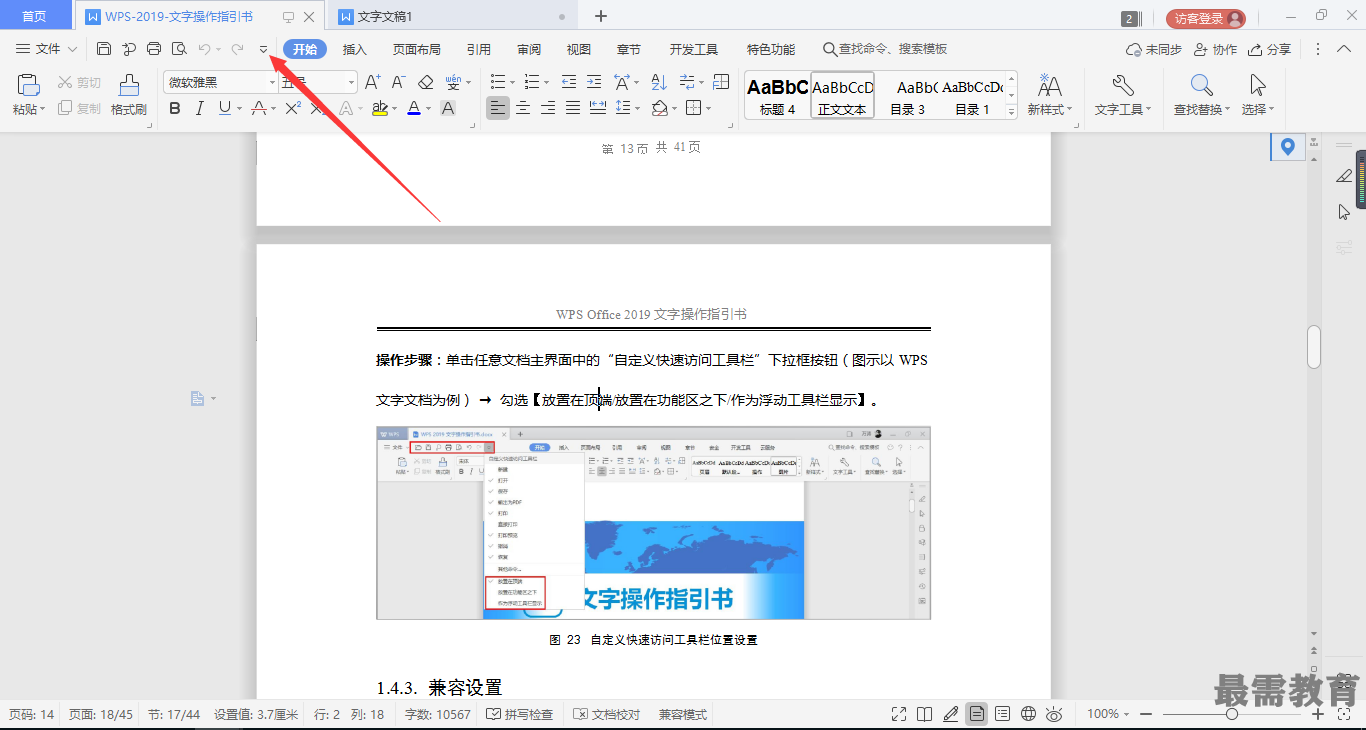The image size is (1366, 730).
Task: Click the Export to PDF icon
Action: point(129,48)
